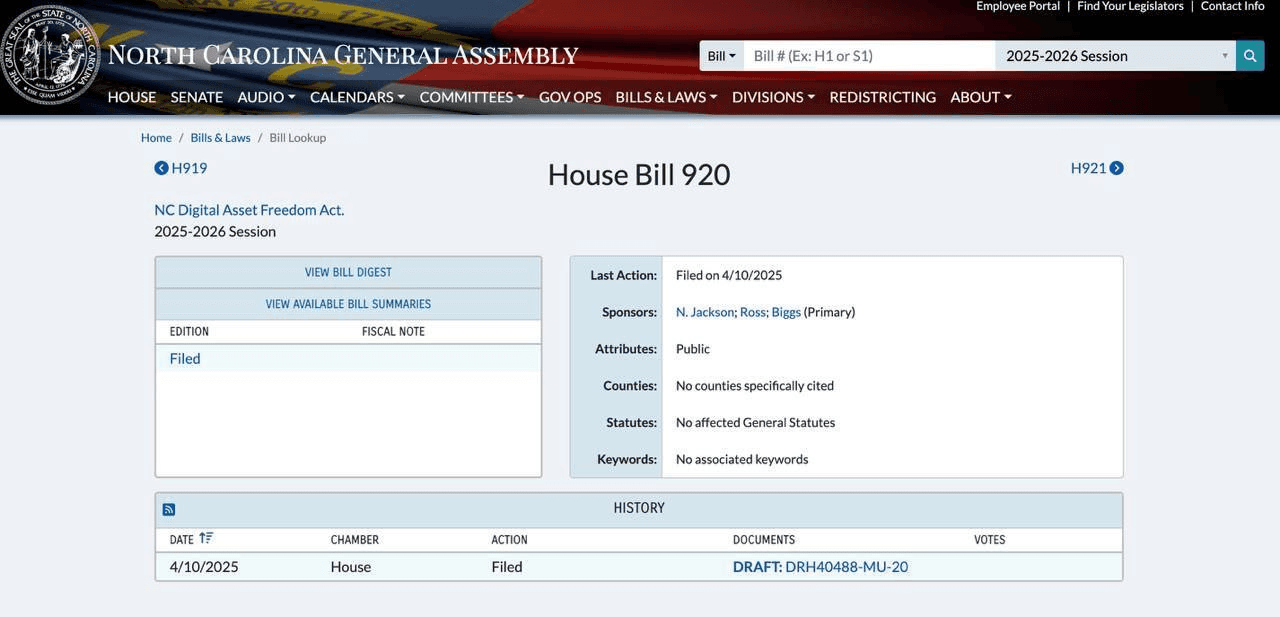This screenshot has width=1280, height=617.
Task: Click View Bill Digest button
Action: coord(348,272)
